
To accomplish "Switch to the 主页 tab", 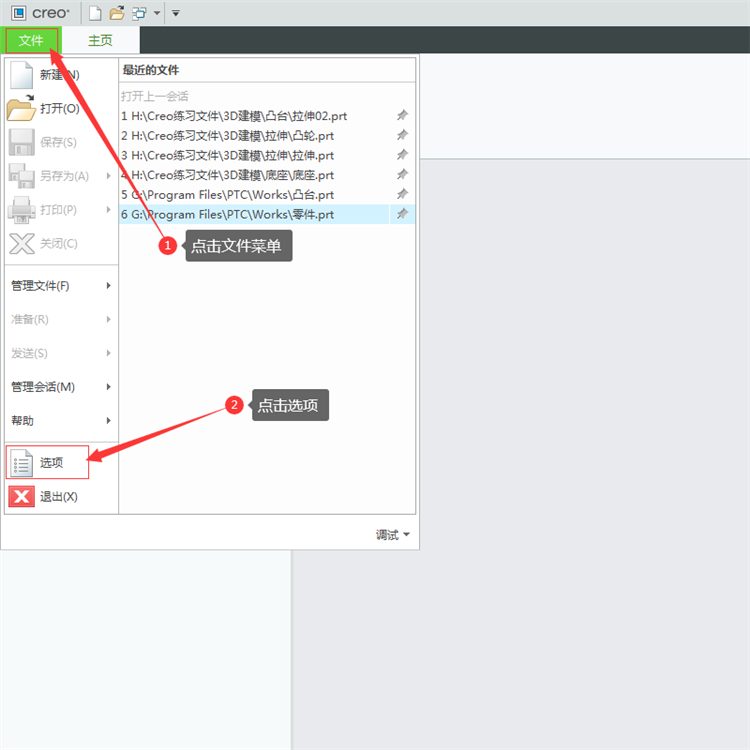I will click(x=100, y=40).
